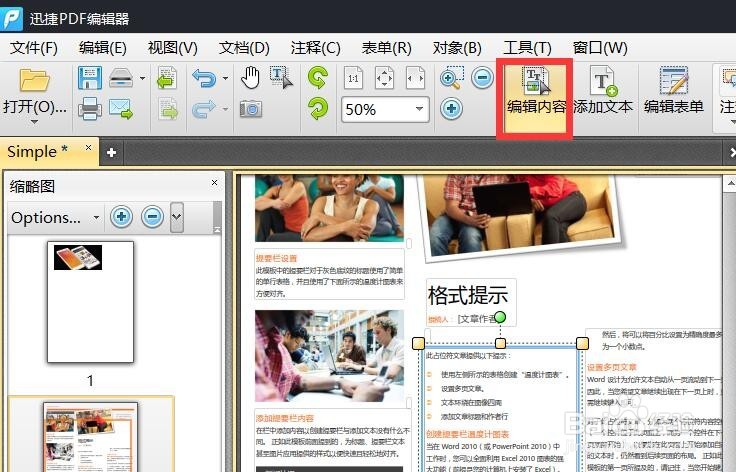Open the thumbnail Options dropdown
This screenshot has height=472, width=736.
(x=55, y=217)
